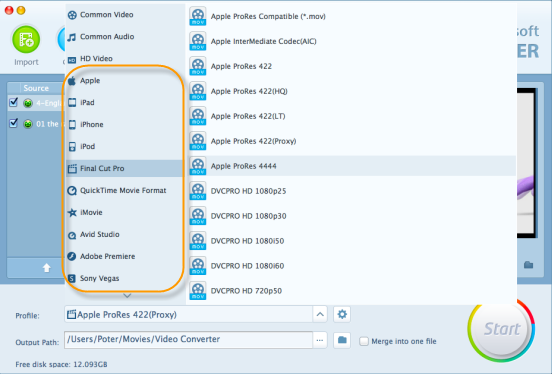Open the iPod category

click(125, 147)
